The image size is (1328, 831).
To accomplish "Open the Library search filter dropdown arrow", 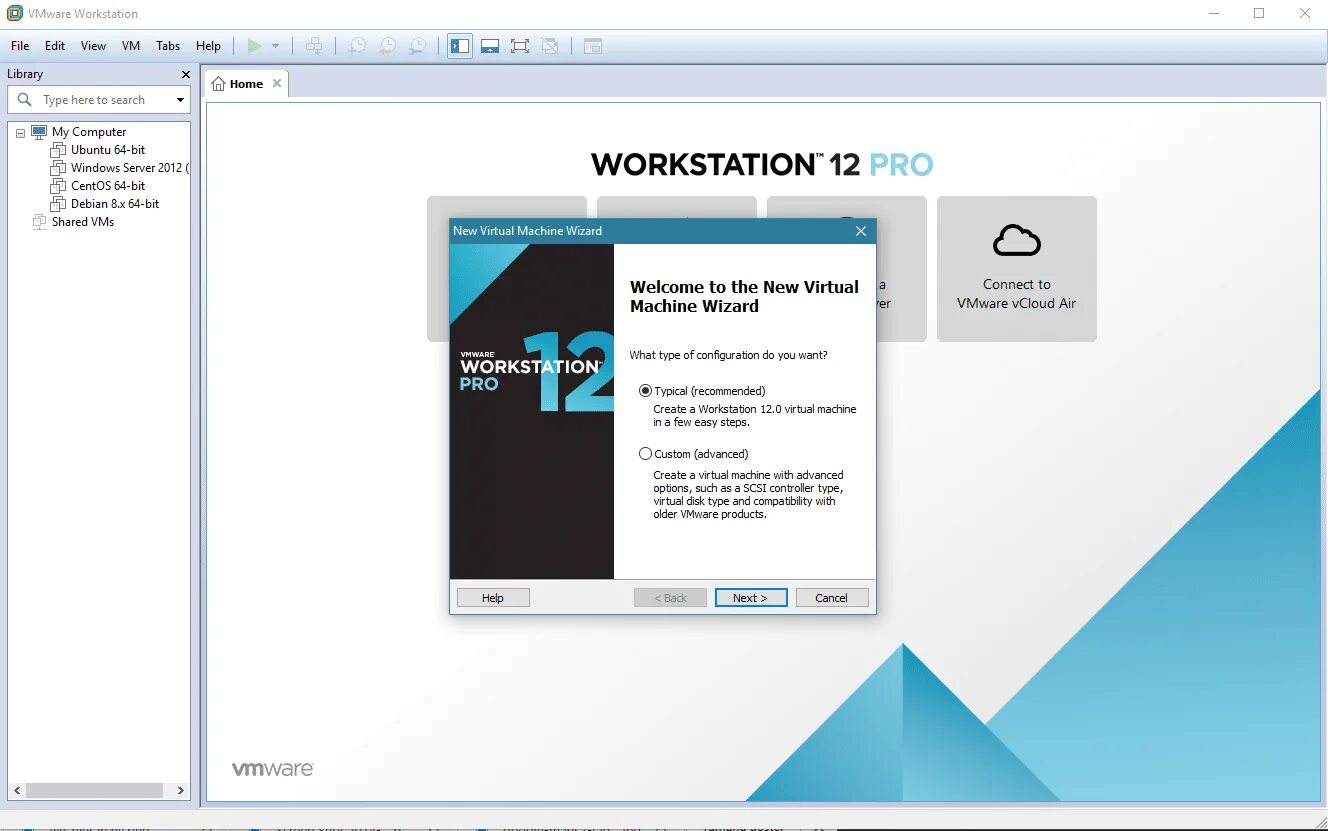I will [180, 100].
